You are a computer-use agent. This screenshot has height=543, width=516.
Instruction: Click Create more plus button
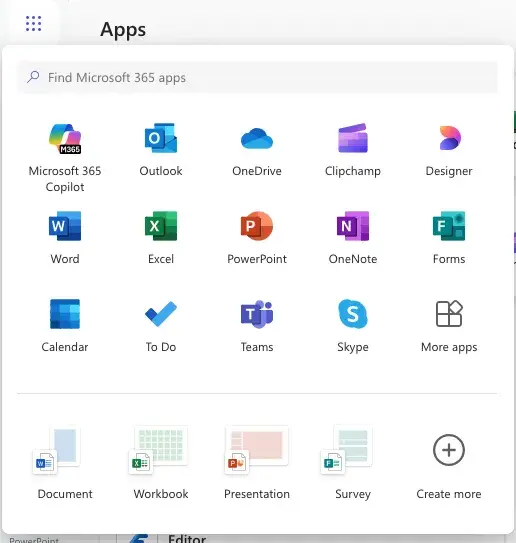coord(449,450)
